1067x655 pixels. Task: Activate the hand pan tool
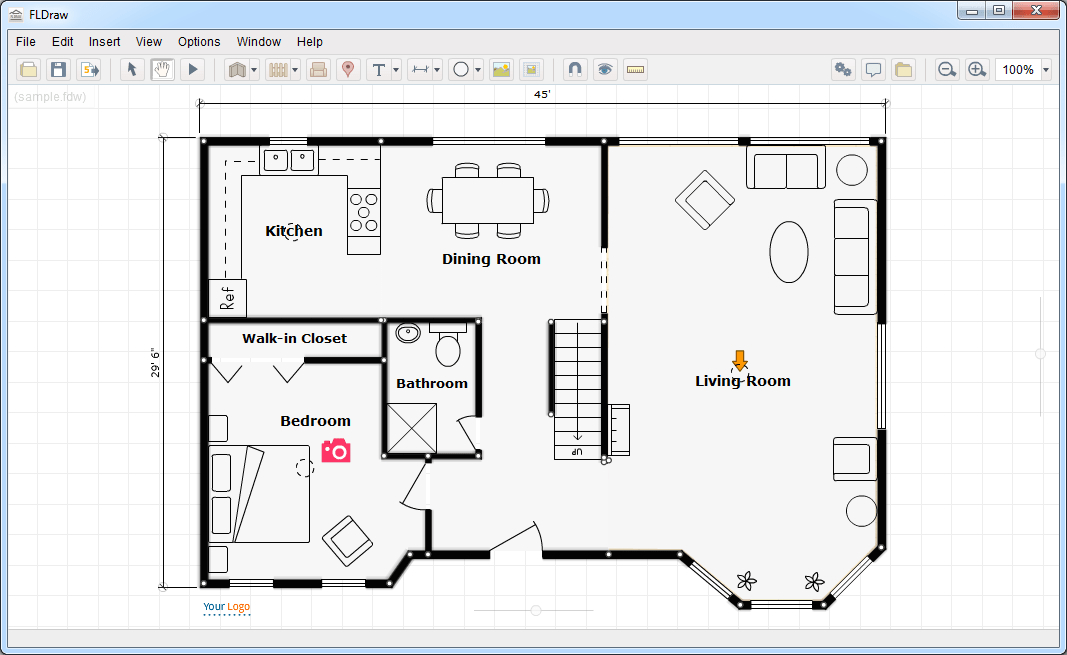click(x=162, y=69)
